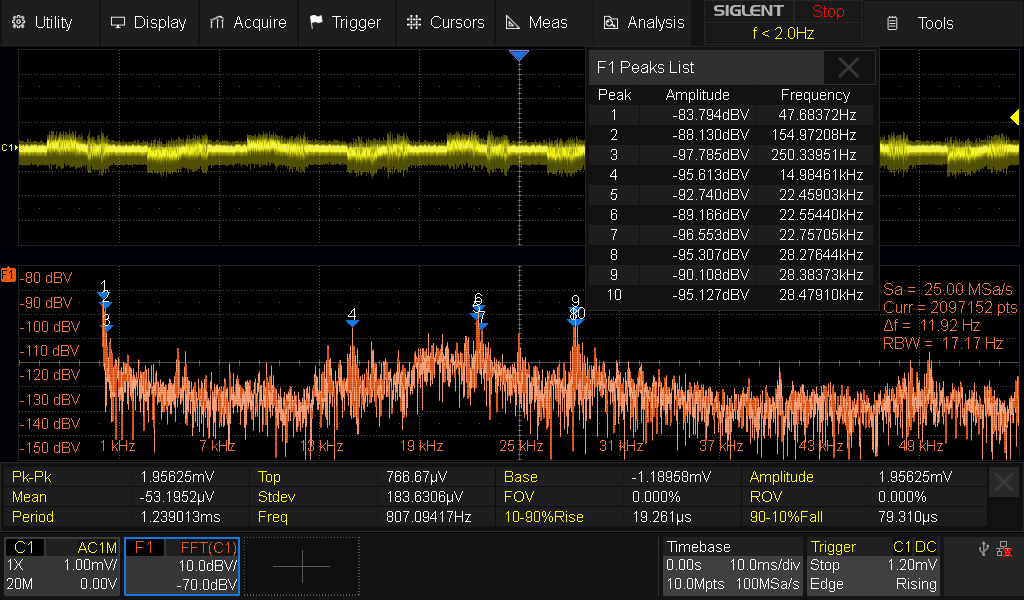Viewport: 1024px width, 600px height.
Task: Close the F1 Peaks List panel
Action: [x=849, y=68]
